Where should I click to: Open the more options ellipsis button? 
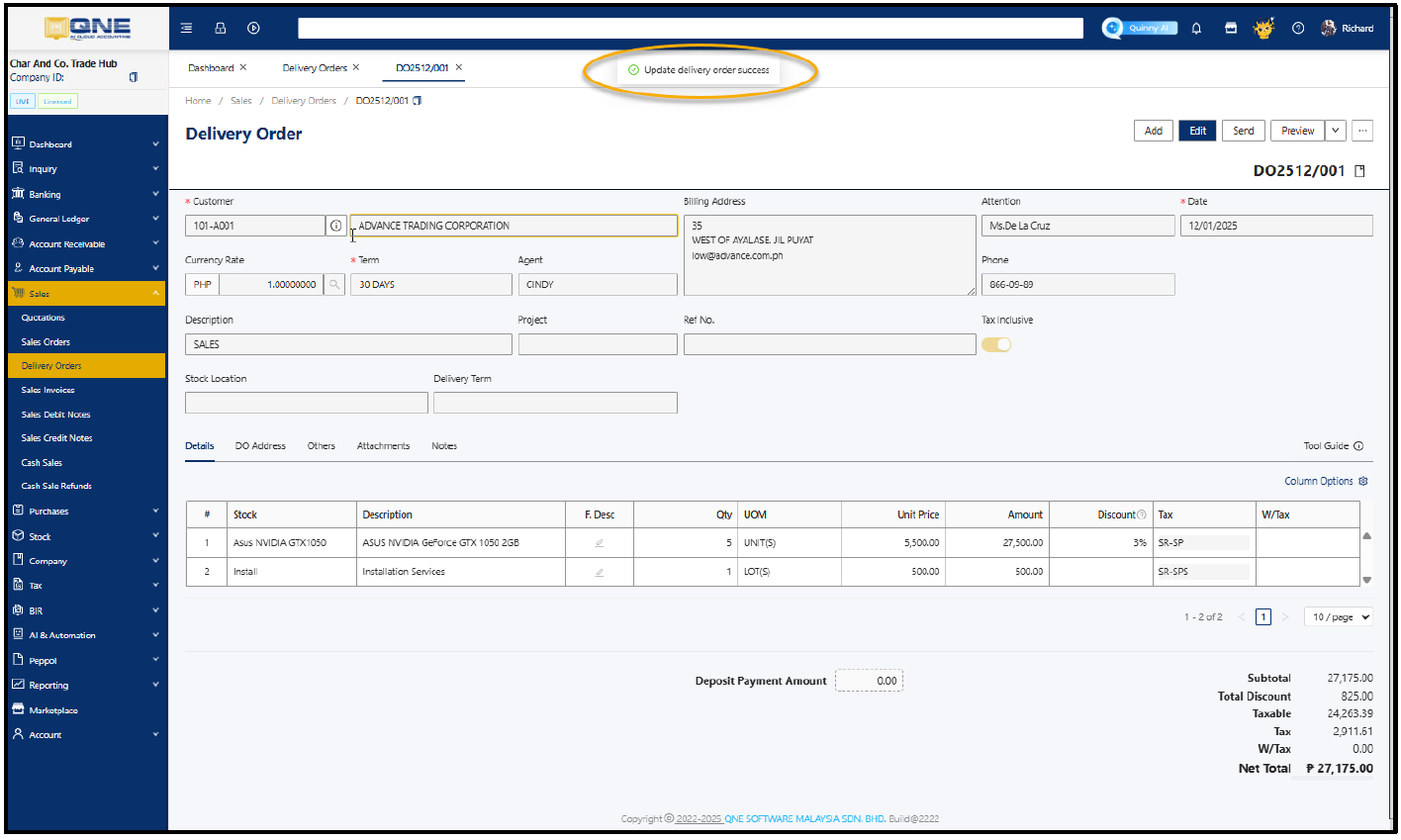coord(1362,131)
